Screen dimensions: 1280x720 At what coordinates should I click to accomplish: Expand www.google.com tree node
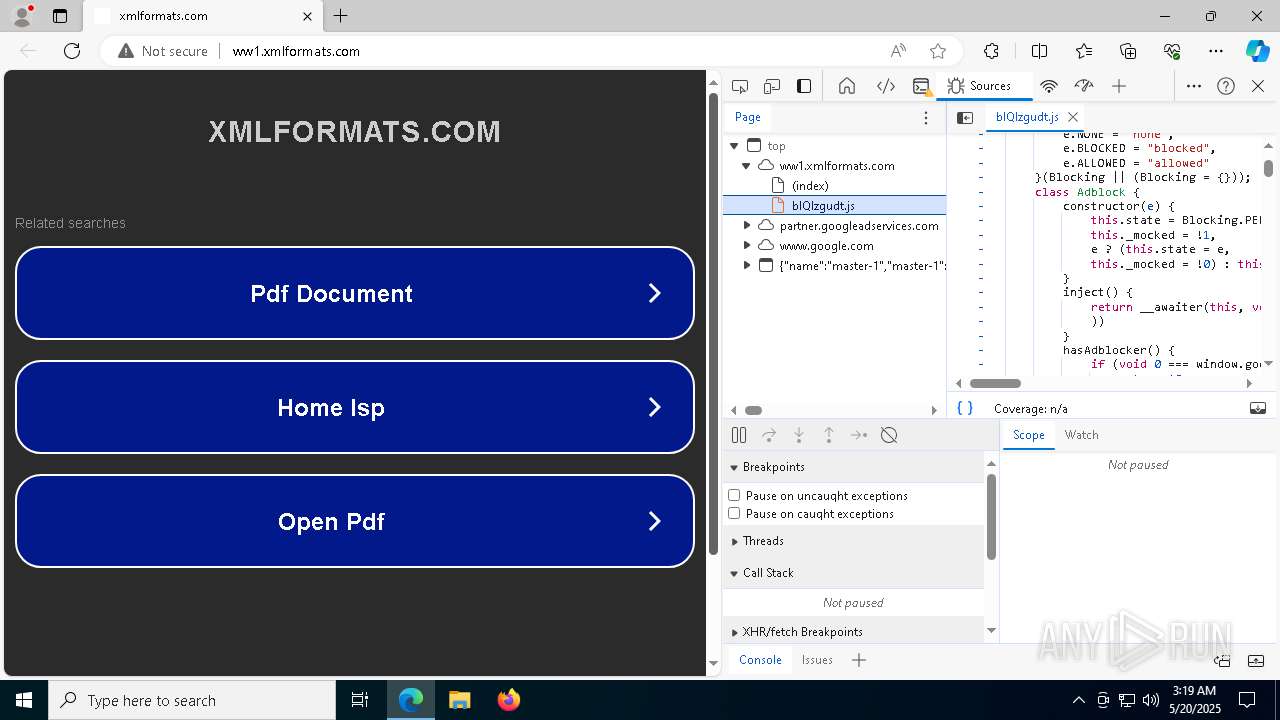[x=746, y=246]
